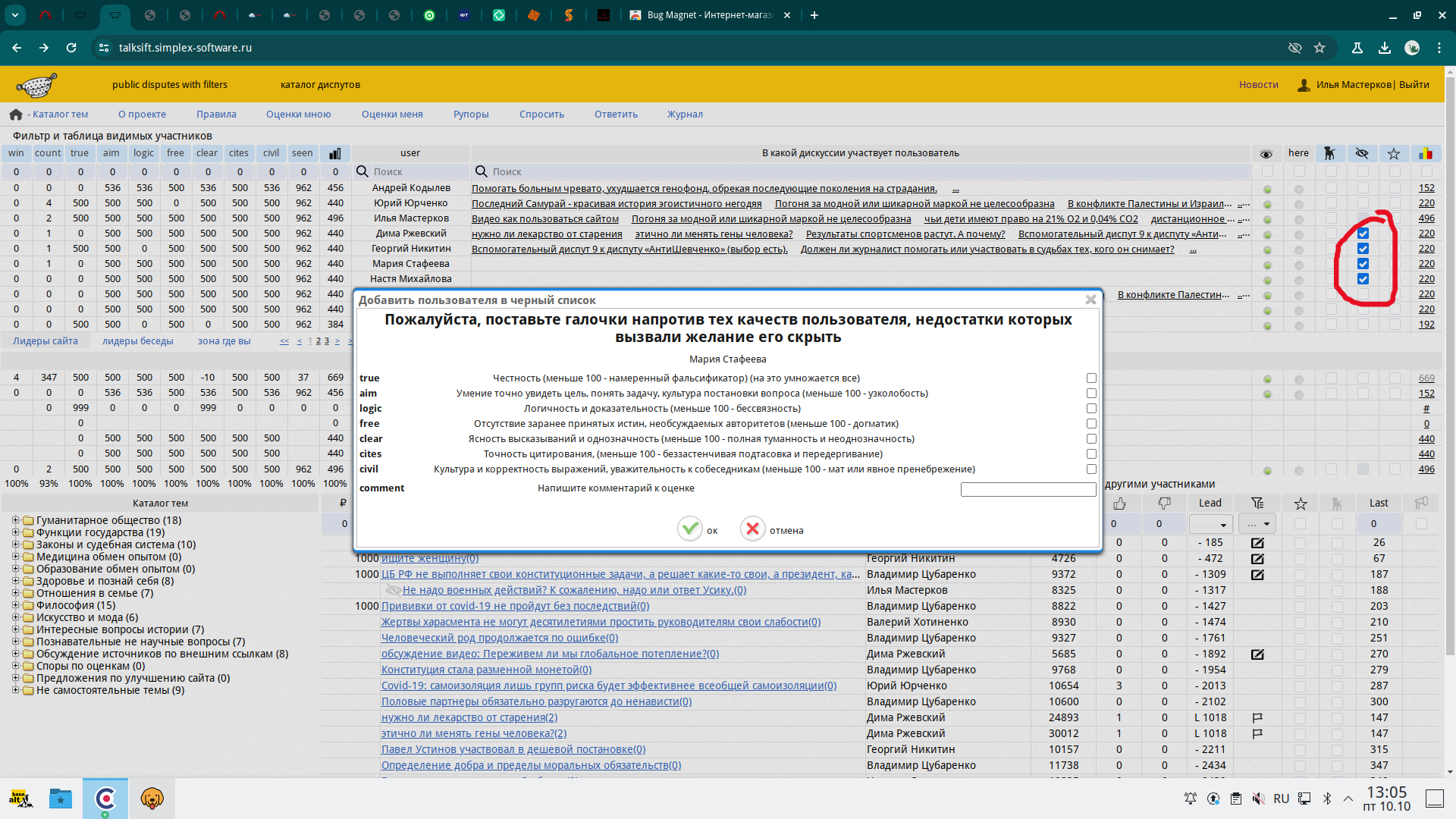This screenshot has width=1456, height=819.
Task: Click the green OK checkmark button
Action: point(690,529)
